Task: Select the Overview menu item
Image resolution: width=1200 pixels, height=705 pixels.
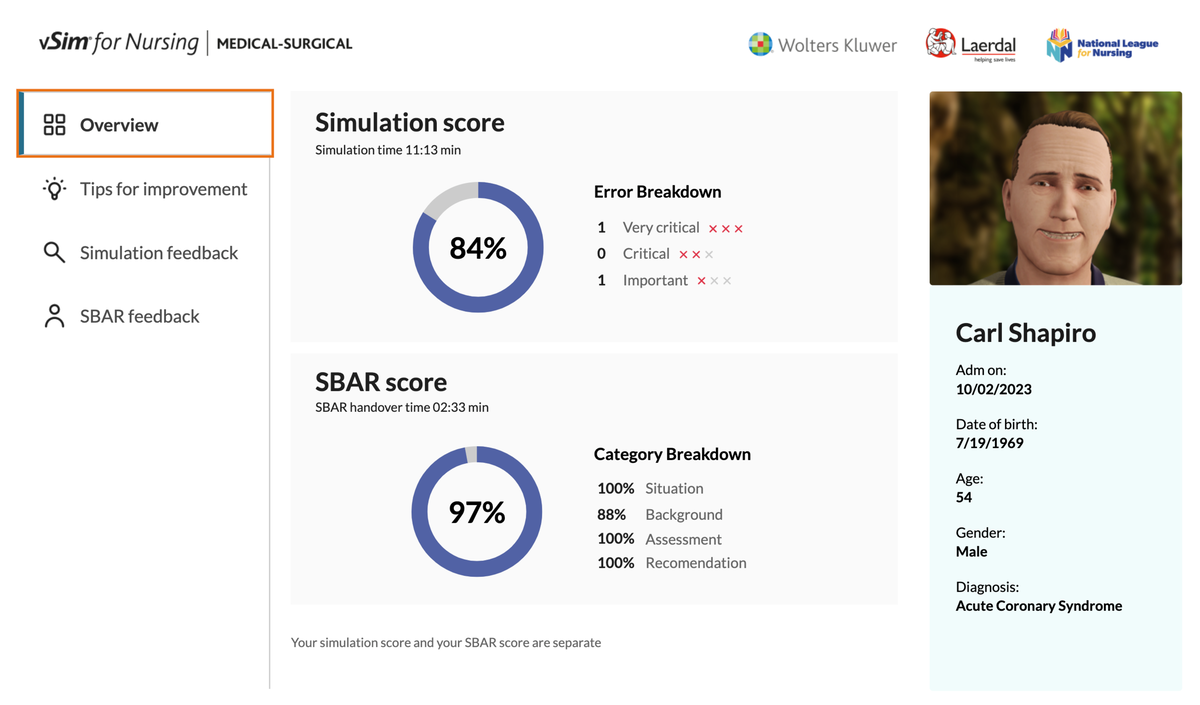Action: 119,125
